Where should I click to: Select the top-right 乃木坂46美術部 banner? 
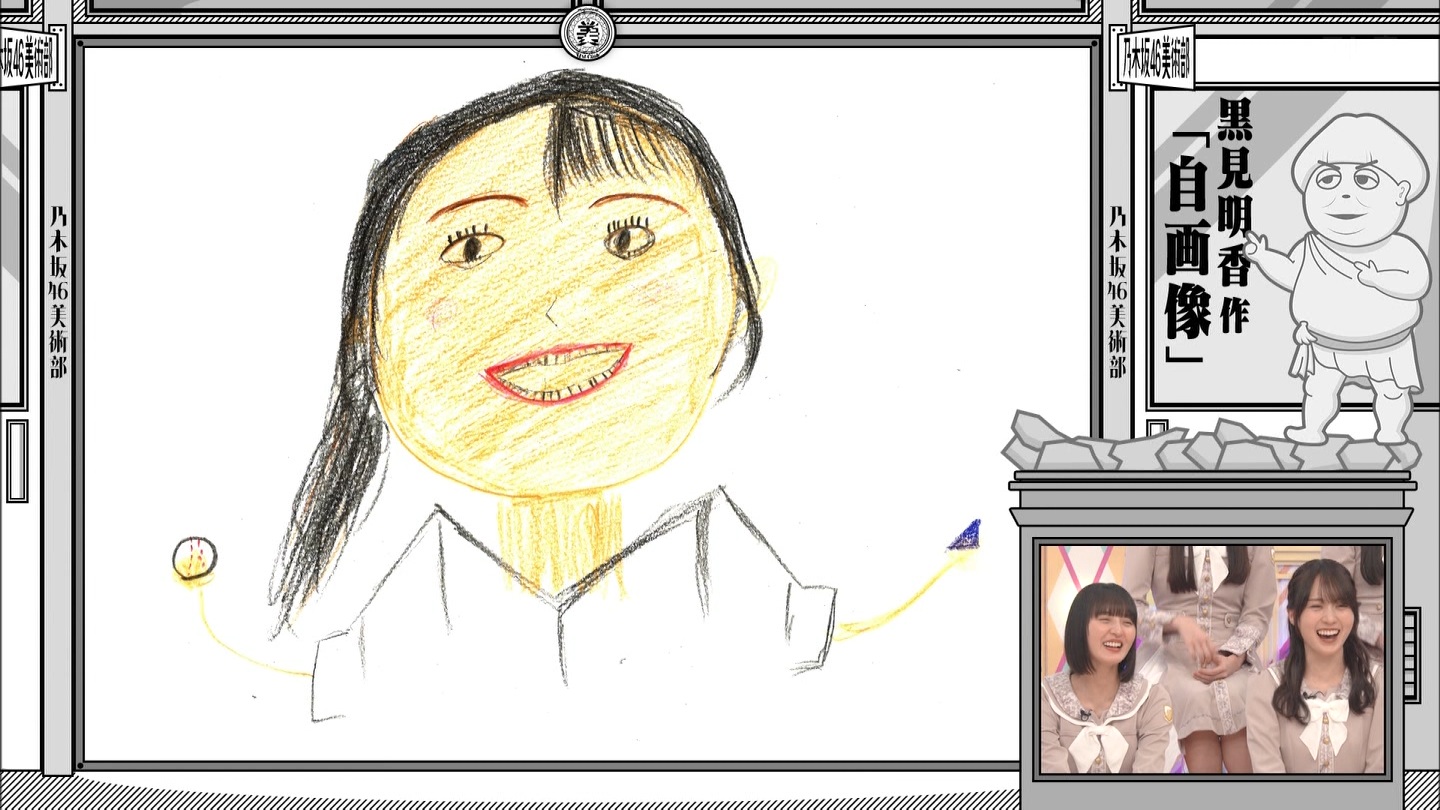click(x=1155, y=60)
